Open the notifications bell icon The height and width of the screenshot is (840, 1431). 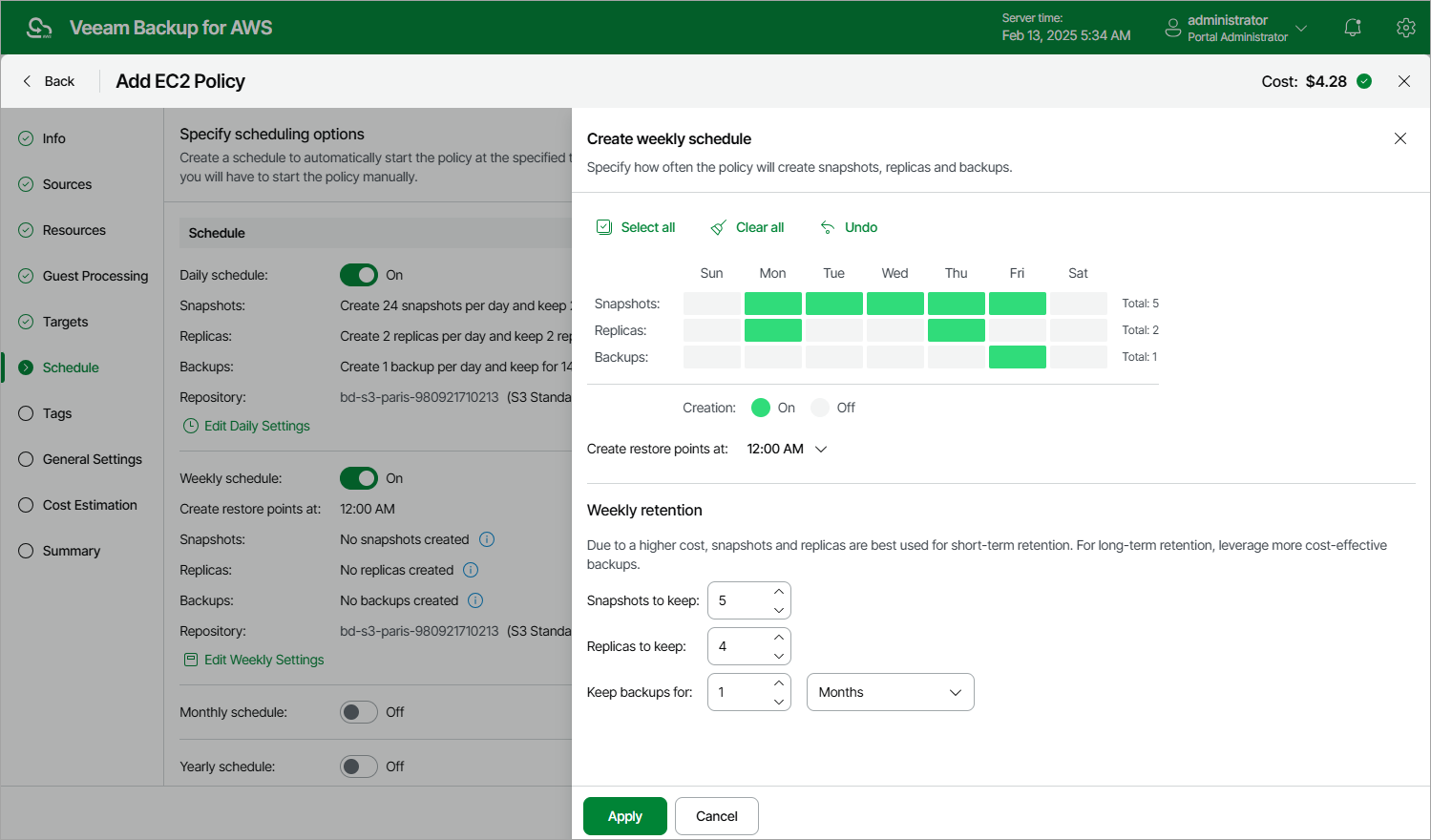[1352, 27]
